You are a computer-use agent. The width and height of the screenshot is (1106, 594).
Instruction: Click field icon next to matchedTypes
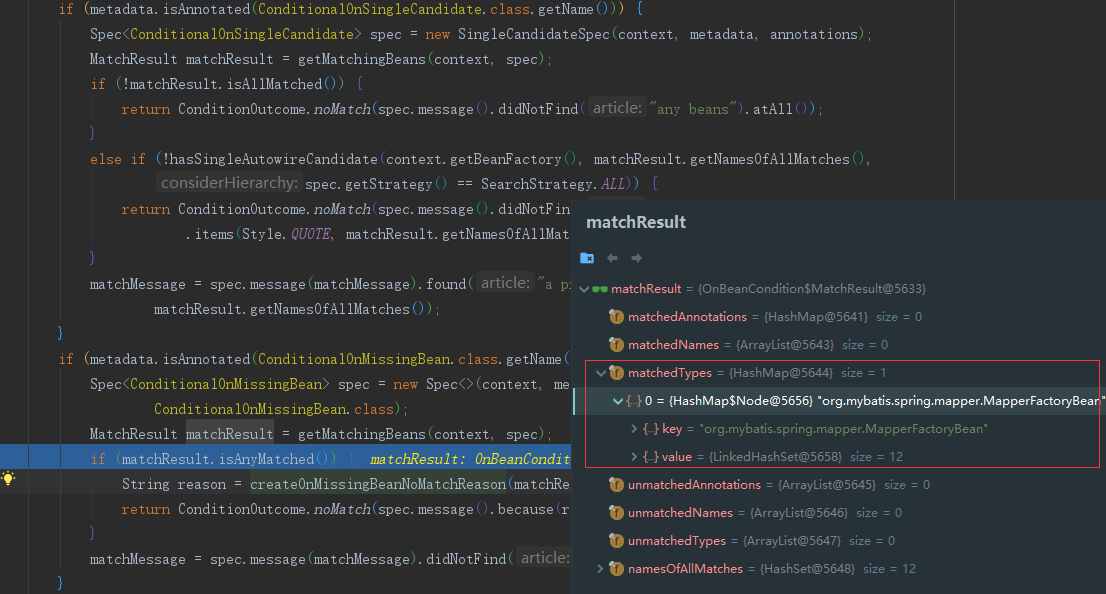616,373
